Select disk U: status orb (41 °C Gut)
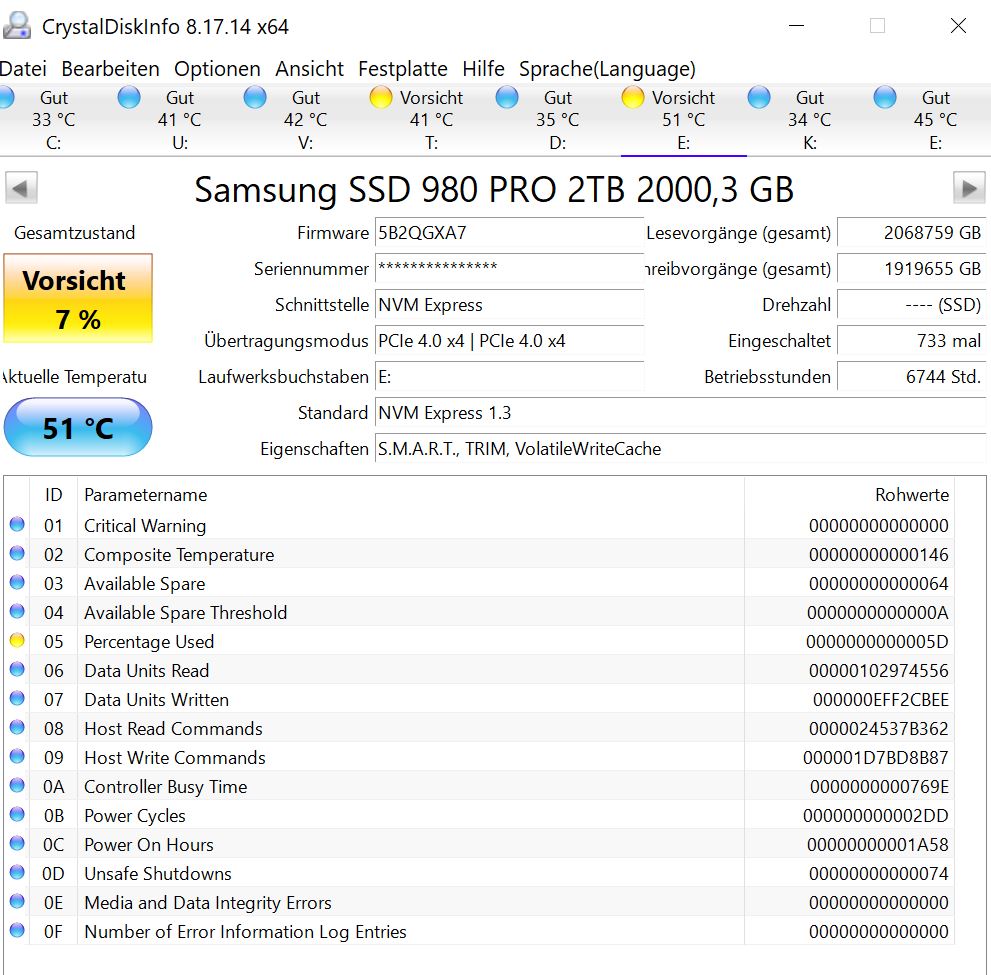 pyautogui.click(x=129, y=98)
